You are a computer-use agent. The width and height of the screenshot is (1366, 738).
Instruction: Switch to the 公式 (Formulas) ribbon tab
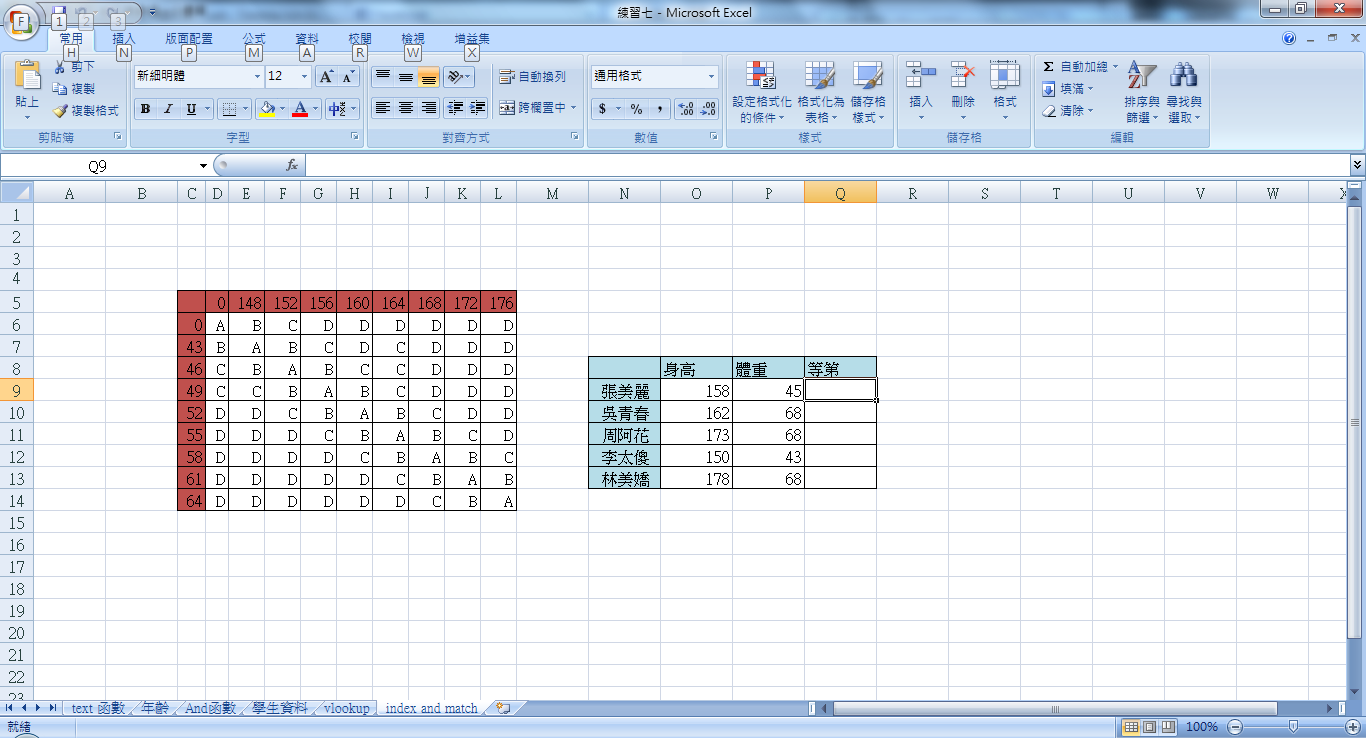point(254,39)
